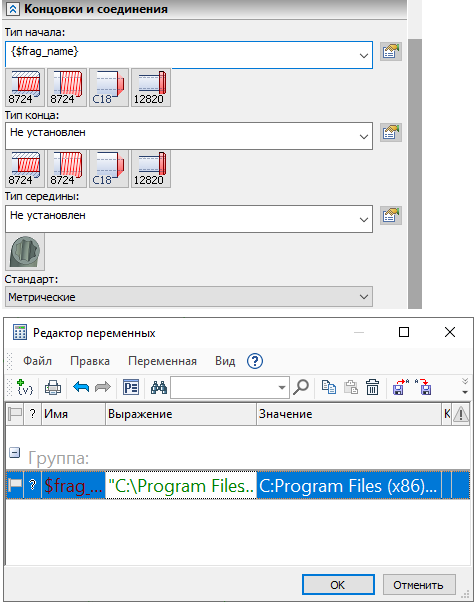Image resolution: width=474 pixels, height=602 pixels.
Task: Toggle the flag cell of $frag variable row
Action: [x=15, y=485]
